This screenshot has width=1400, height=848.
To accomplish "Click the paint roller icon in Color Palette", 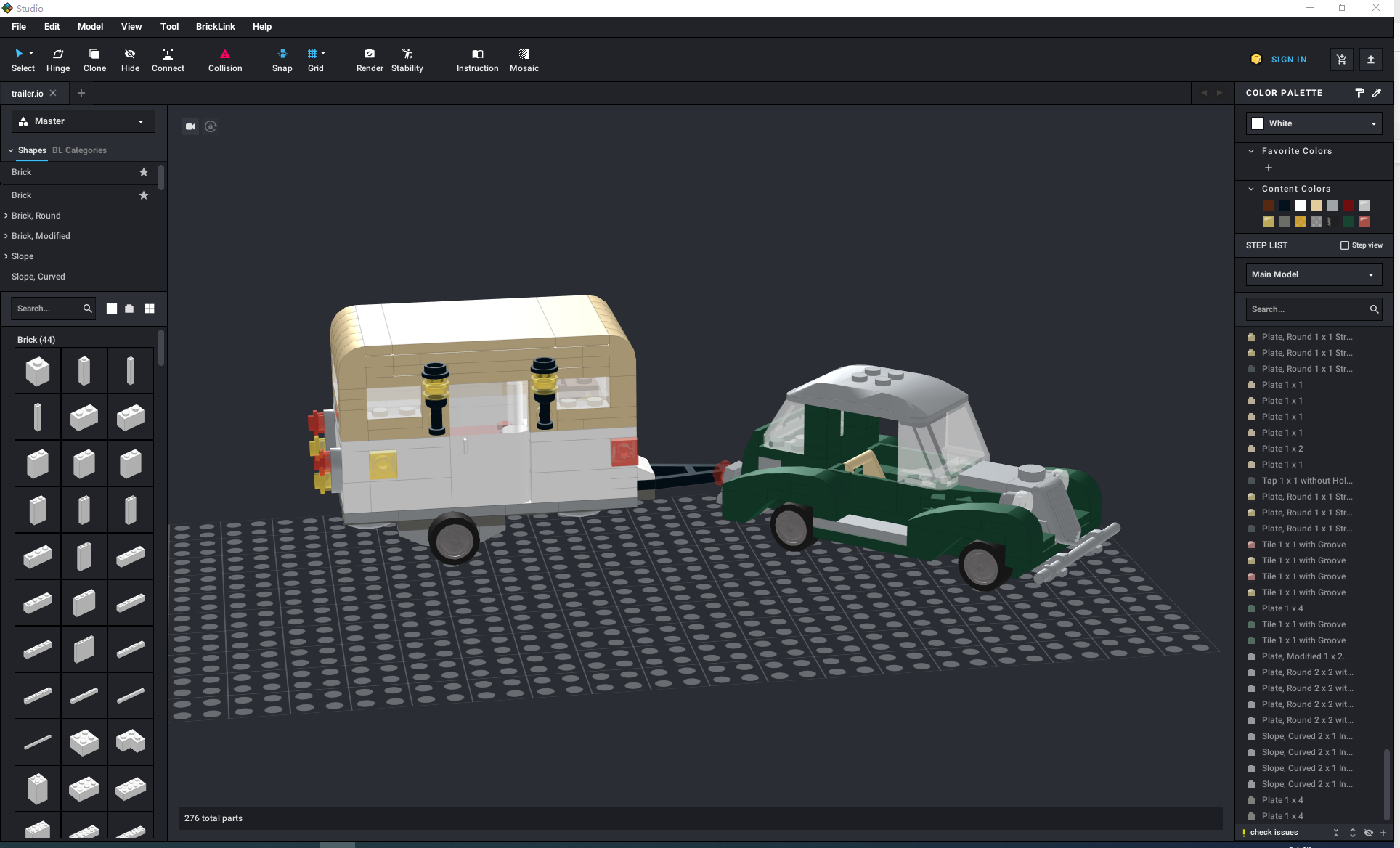I will (1359, 93).
